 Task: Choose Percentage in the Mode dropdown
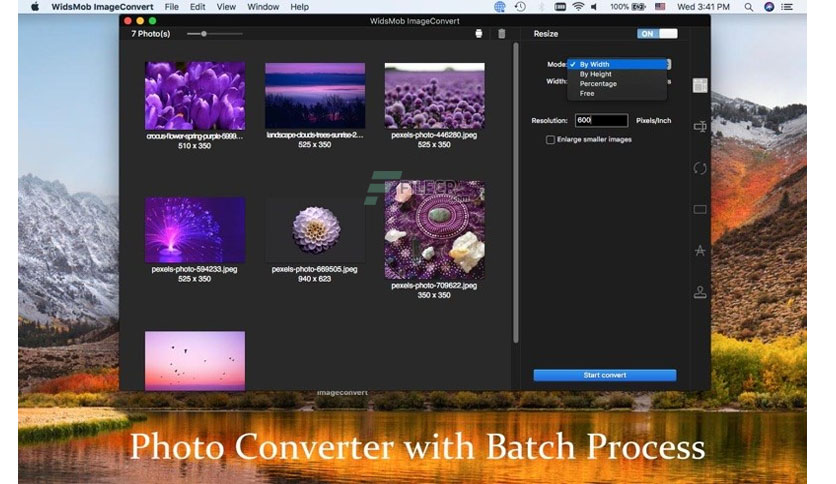tap(617, 84)
